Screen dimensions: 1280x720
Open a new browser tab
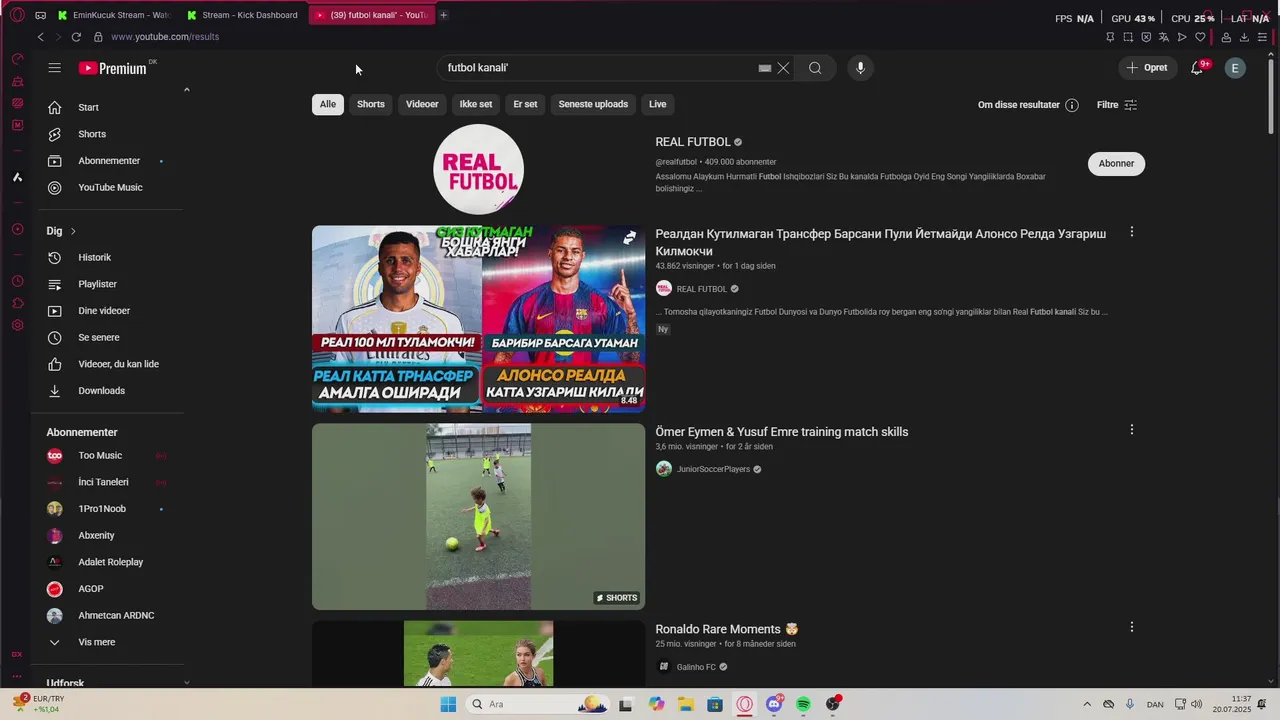pos(443,15)
